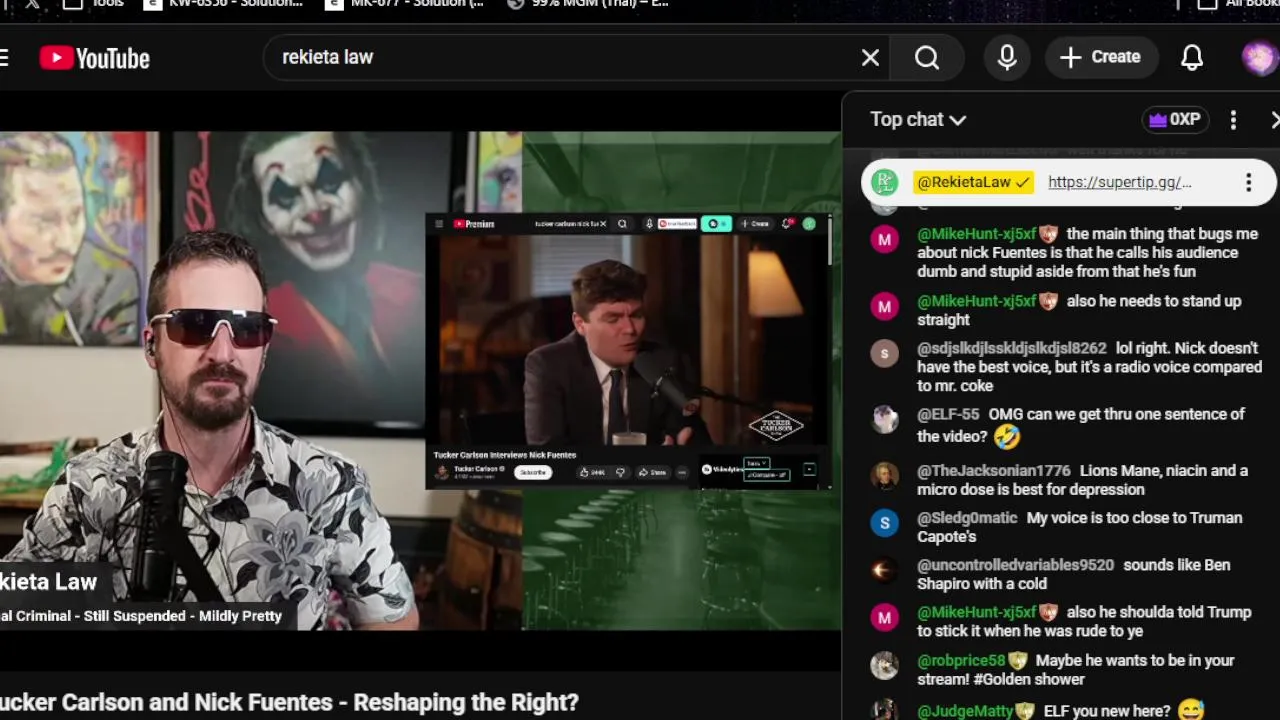Click the message 'My voice is too close to Truman Capote's'

pos(1080,527)
